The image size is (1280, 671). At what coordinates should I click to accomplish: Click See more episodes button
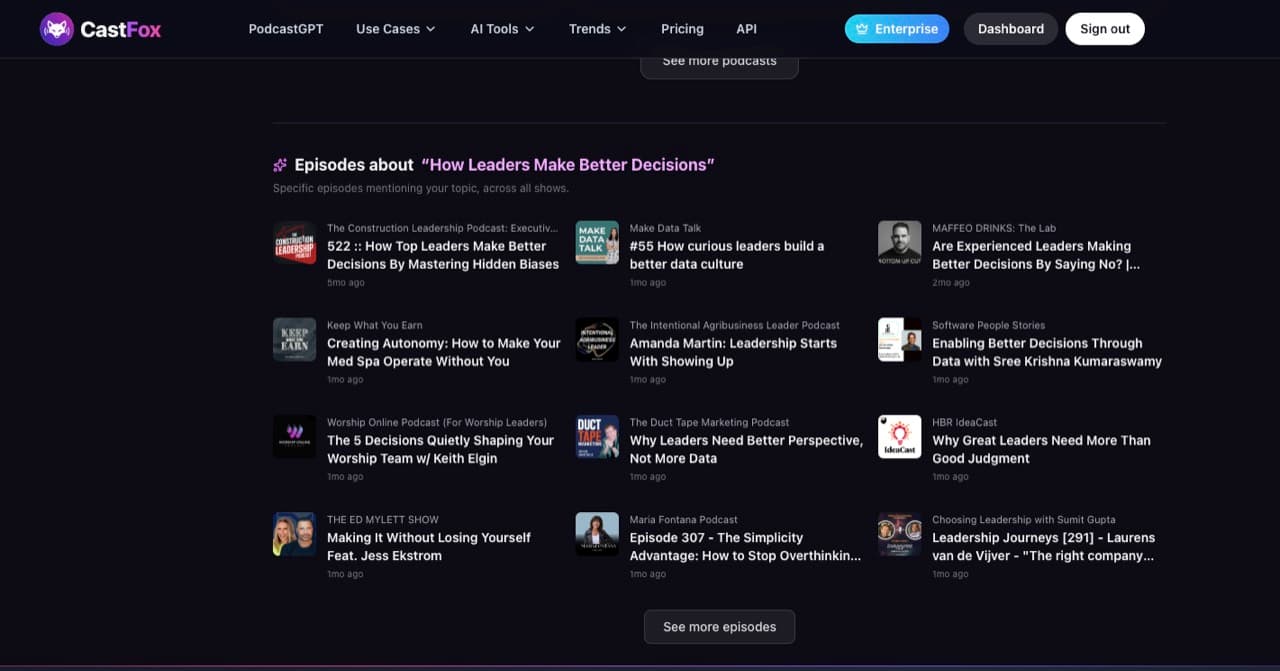coord(719,627)
